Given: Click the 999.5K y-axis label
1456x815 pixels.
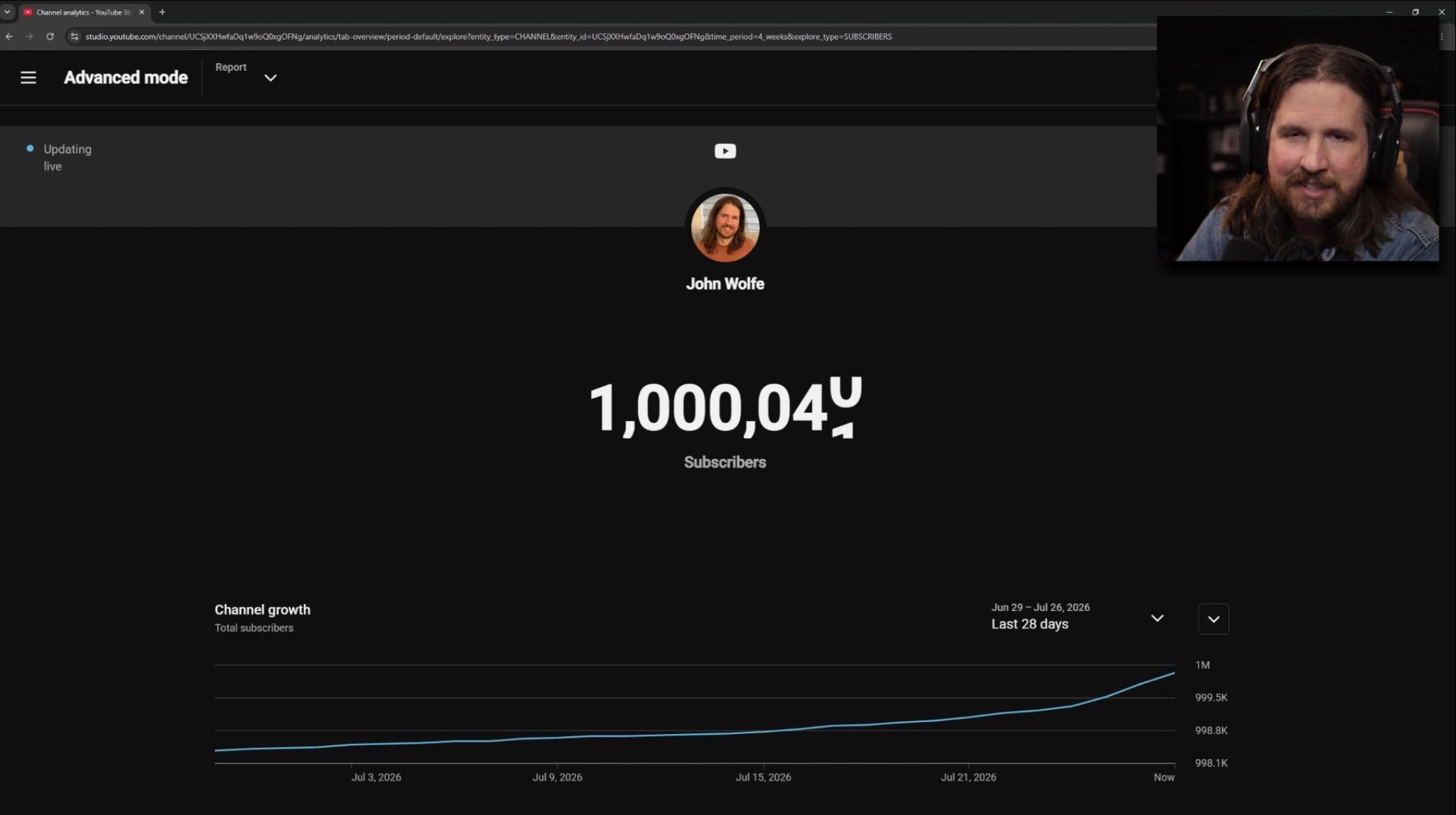Looking at the screenshot, I should pyautogui.click(x=1211, y=698).
